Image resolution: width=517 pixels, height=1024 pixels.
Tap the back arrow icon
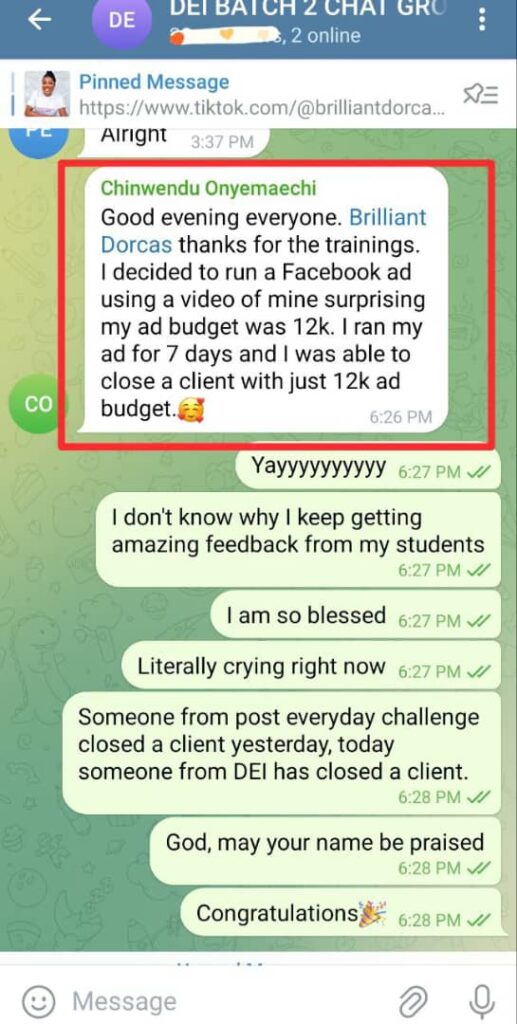coord(40,20)
